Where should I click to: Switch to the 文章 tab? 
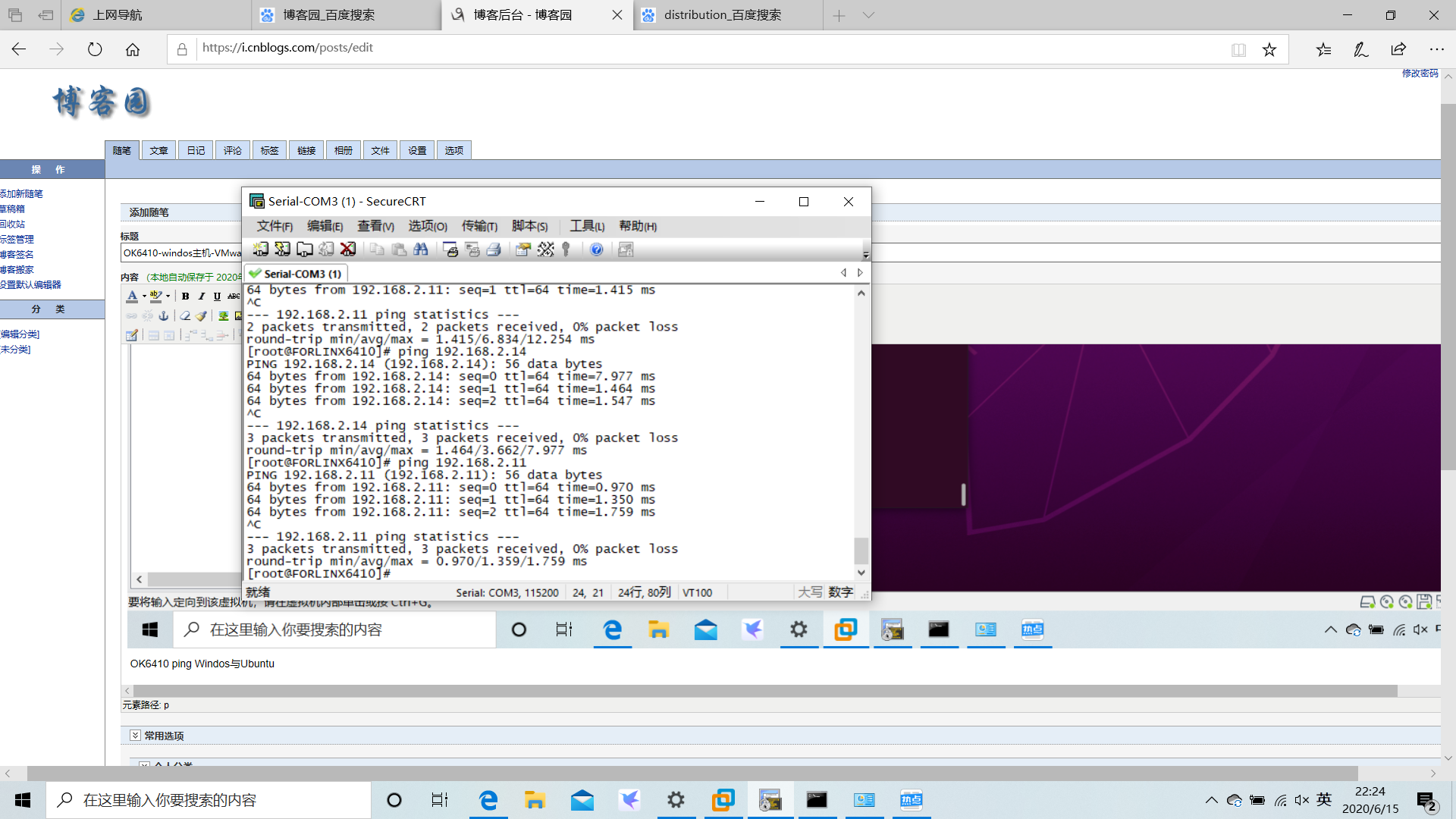coord(158,150)
